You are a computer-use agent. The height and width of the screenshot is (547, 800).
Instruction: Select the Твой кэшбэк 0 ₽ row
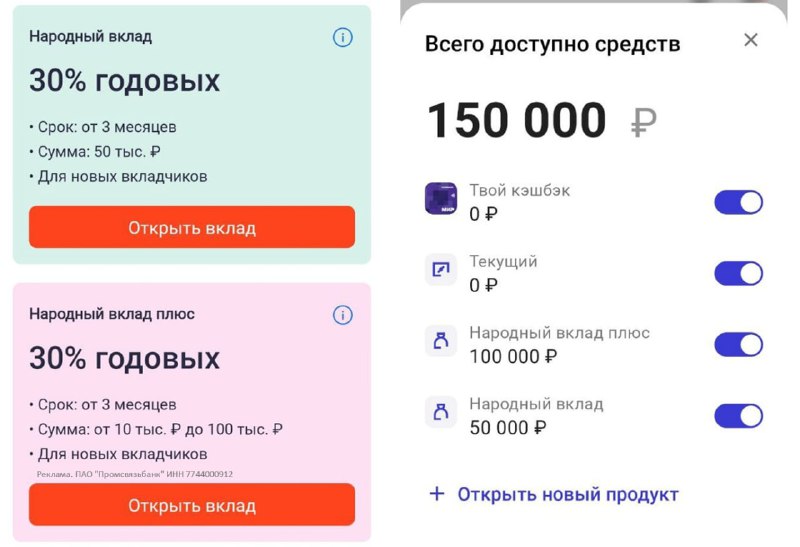click(594, 202)
